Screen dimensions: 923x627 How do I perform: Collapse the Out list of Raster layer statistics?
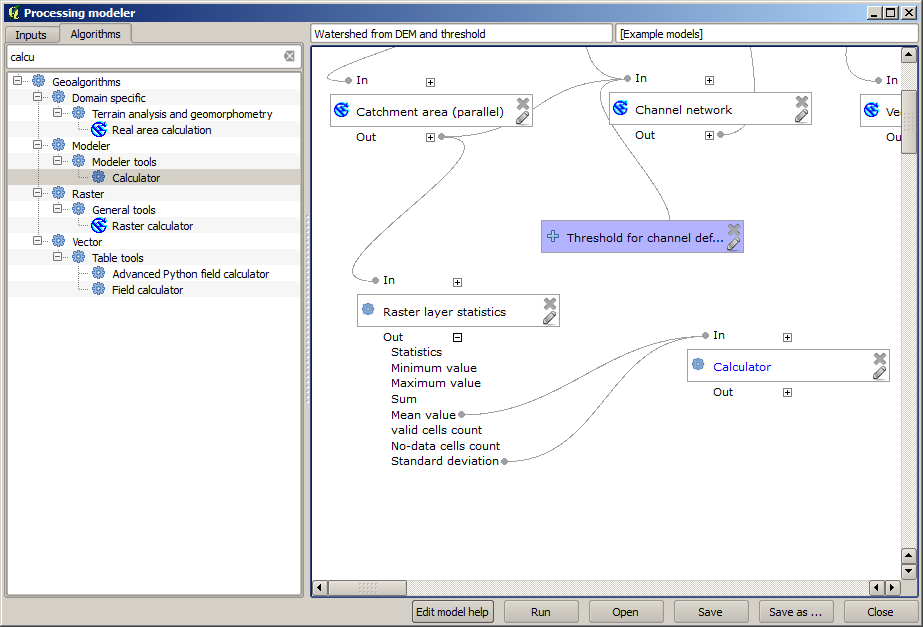[457, 337]
